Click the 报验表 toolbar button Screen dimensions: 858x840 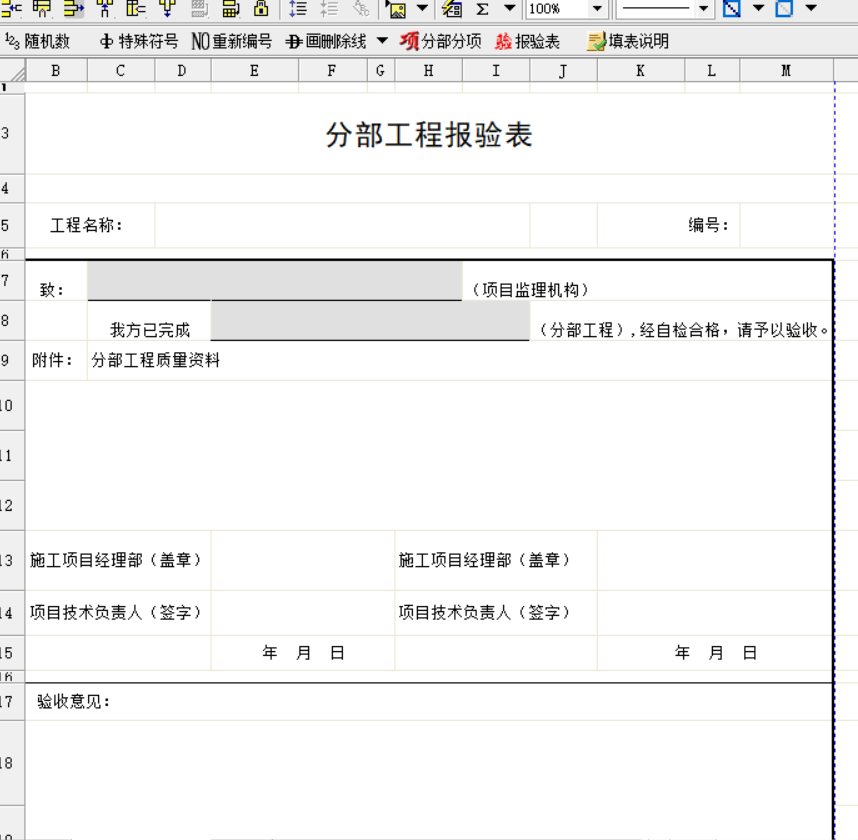(528, 42)
